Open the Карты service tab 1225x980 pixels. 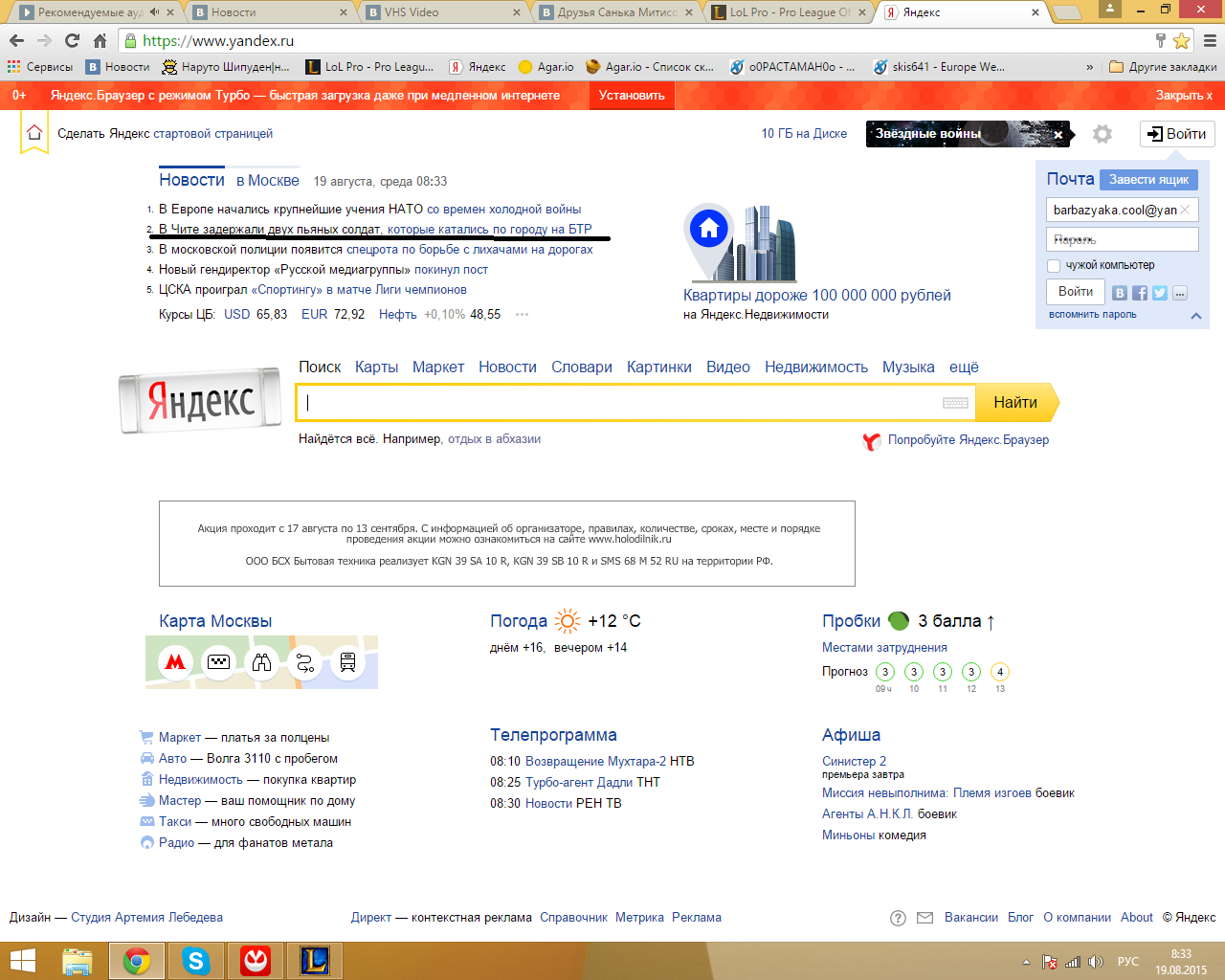tap(376, 367)
